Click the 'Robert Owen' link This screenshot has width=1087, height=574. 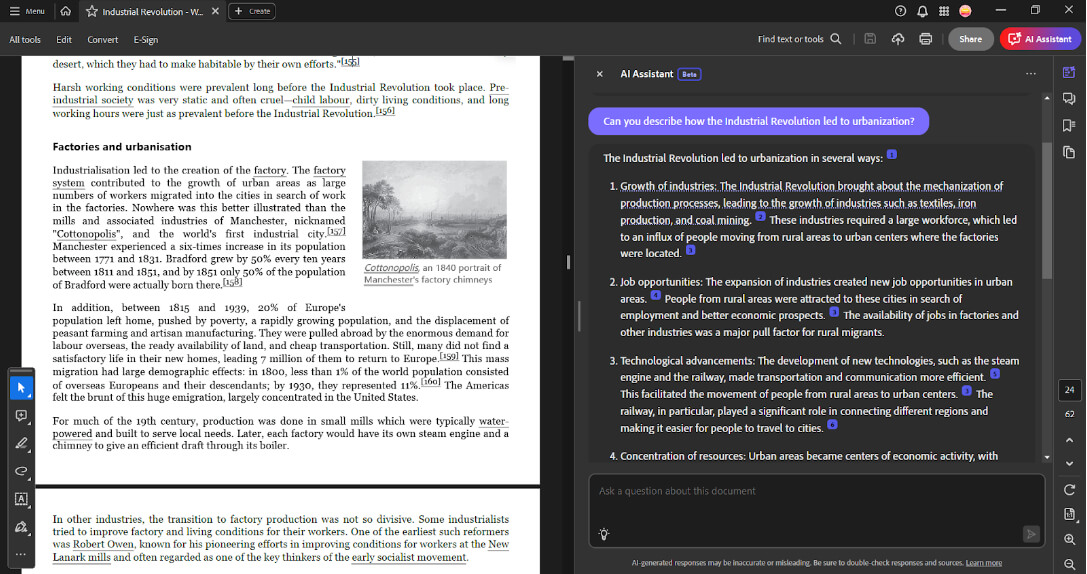click(103, 544)
